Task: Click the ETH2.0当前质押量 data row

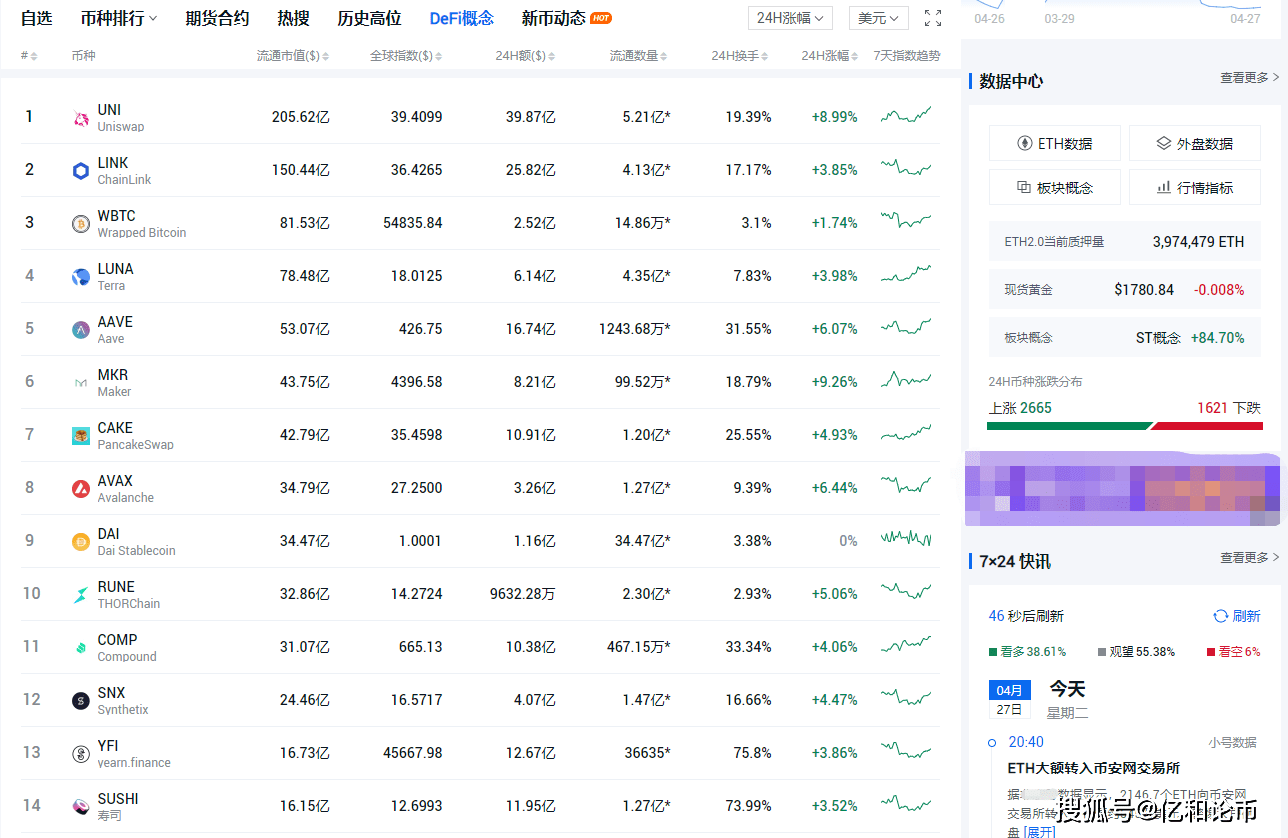Action: 1124,241
